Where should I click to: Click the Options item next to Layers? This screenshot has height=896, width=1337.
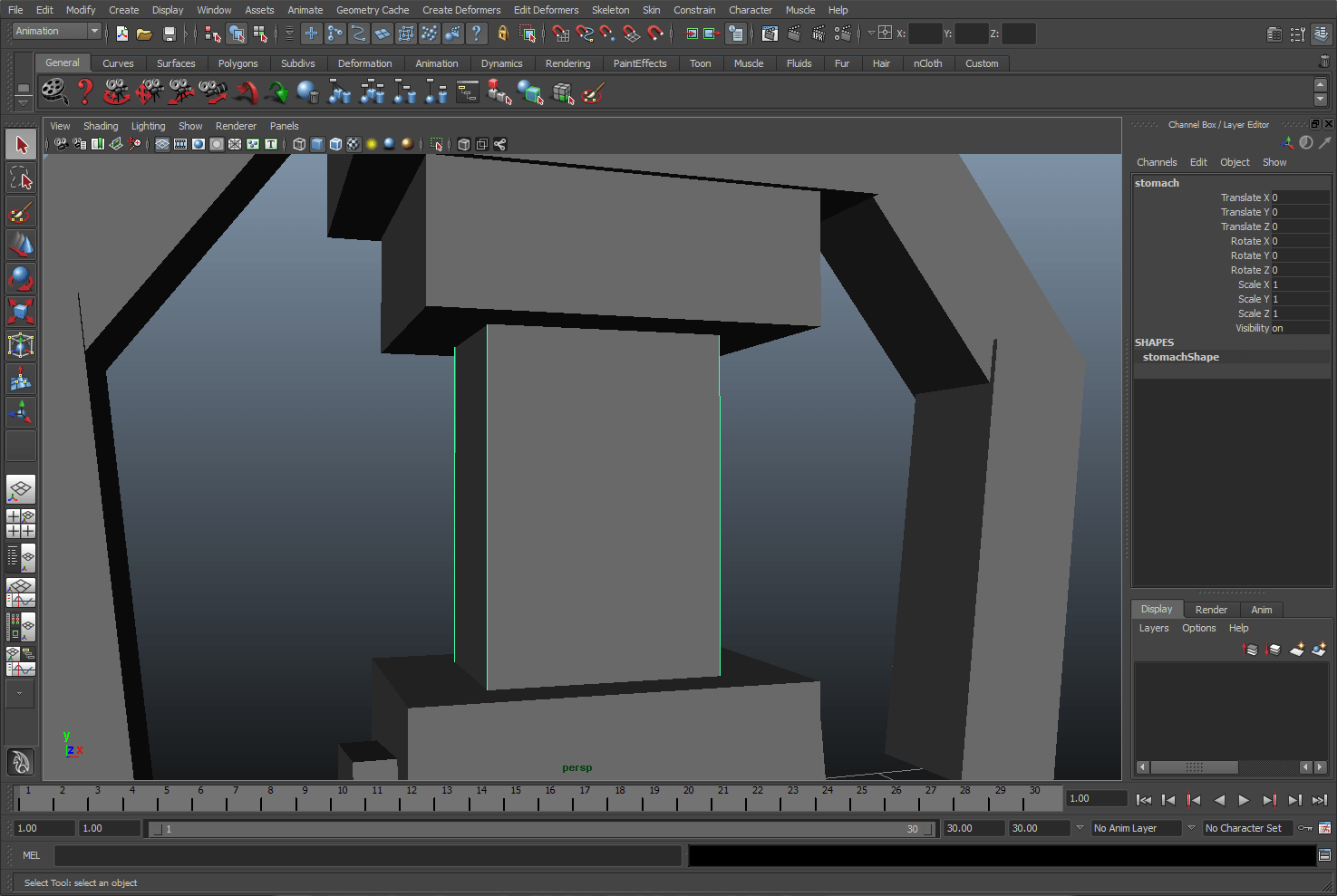pos(1198,628)
